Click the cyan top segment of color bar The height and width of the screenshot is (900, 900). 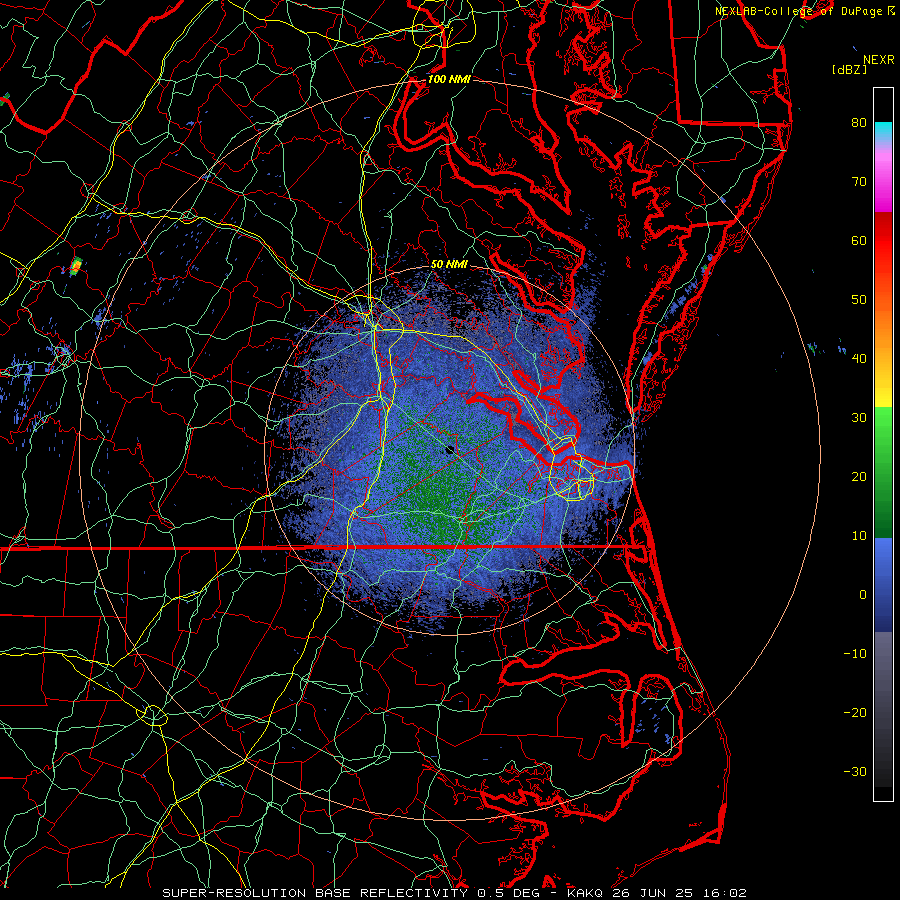[x=883, y=129]
